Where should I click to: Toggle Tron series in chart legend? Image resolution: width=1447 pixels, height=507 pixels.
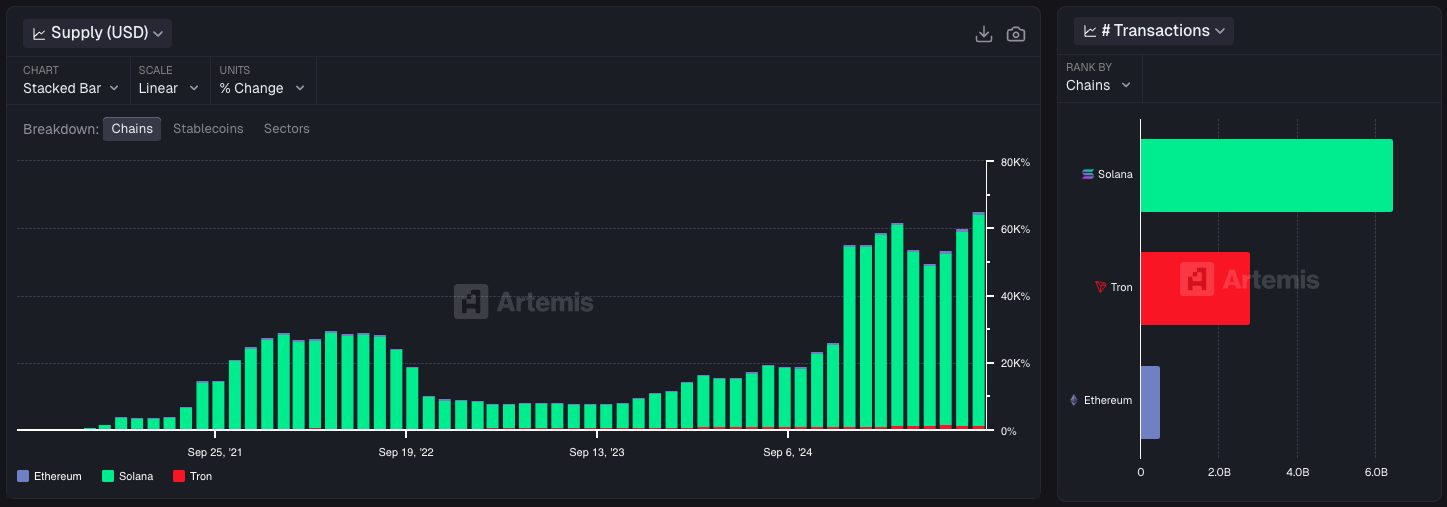(193, 476)
